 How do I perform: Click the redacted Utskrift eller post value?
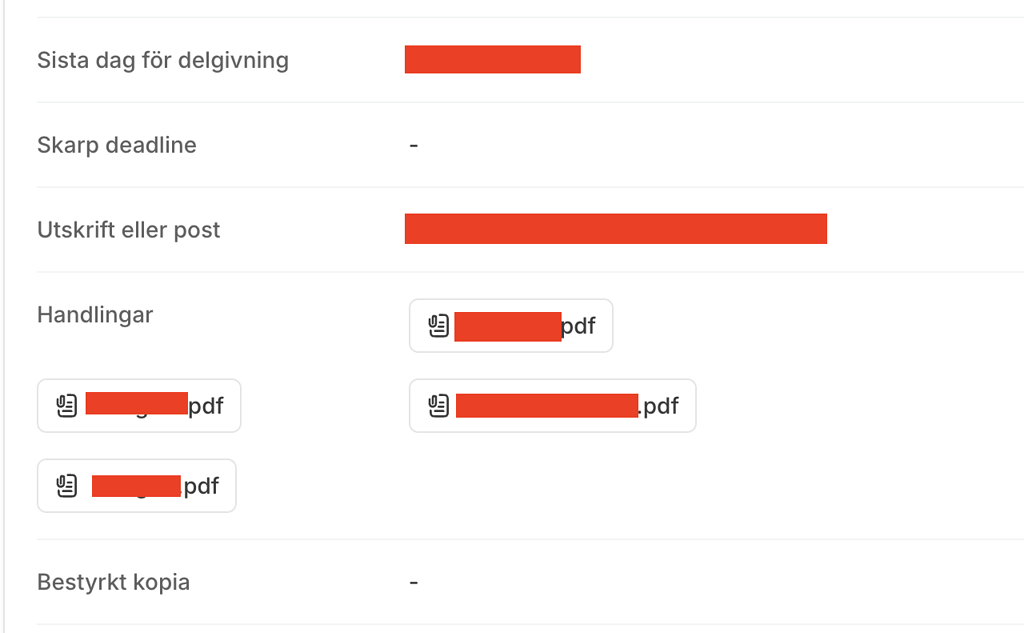click(615, 229)
